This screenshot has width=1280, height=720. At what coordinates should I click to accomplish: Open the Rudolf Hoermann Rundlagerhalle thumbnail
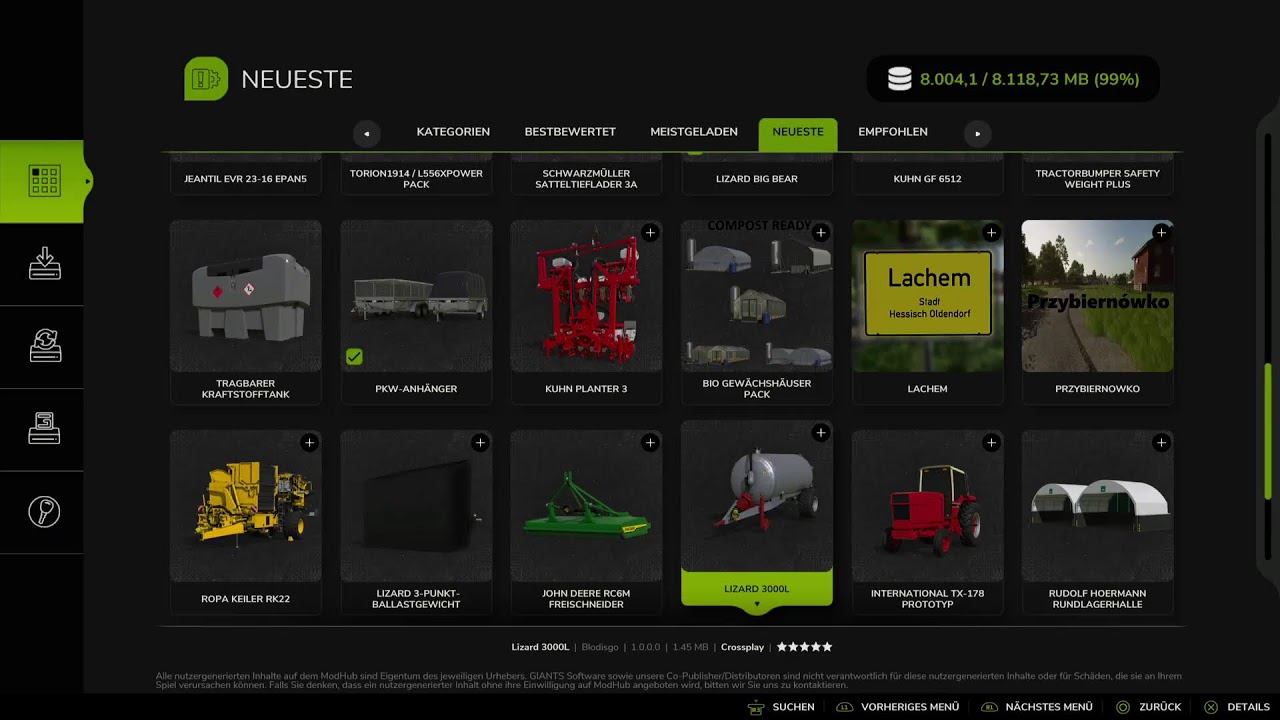[1097, 506]
